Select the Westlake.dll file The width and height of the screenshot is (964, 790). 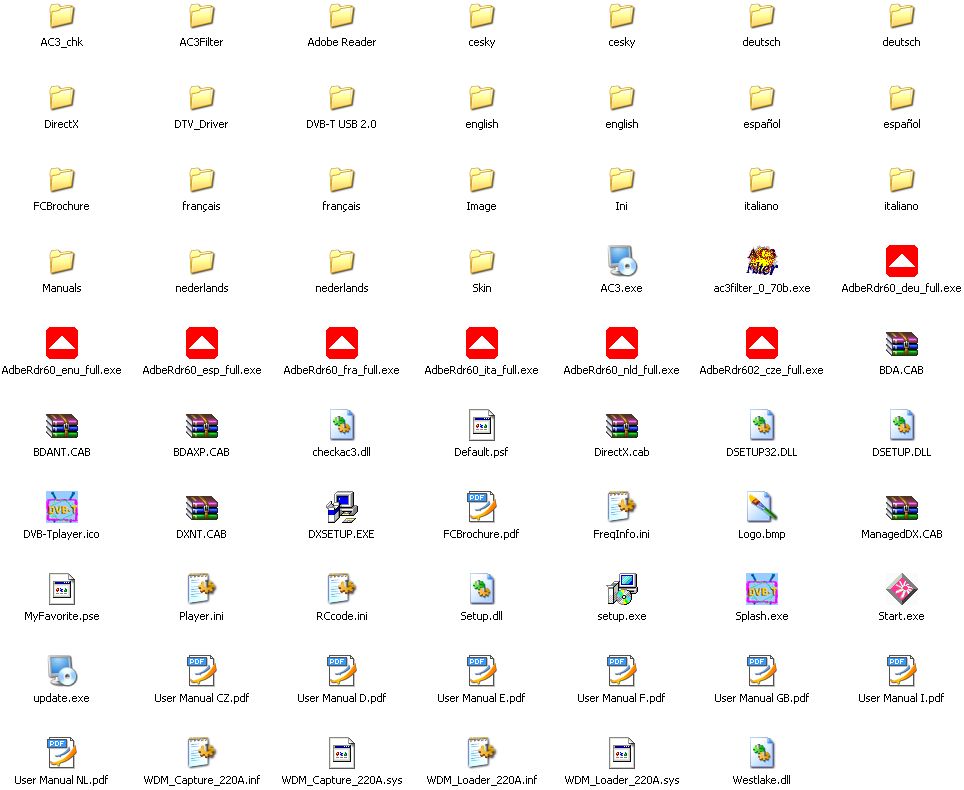[x=761, y=754]
